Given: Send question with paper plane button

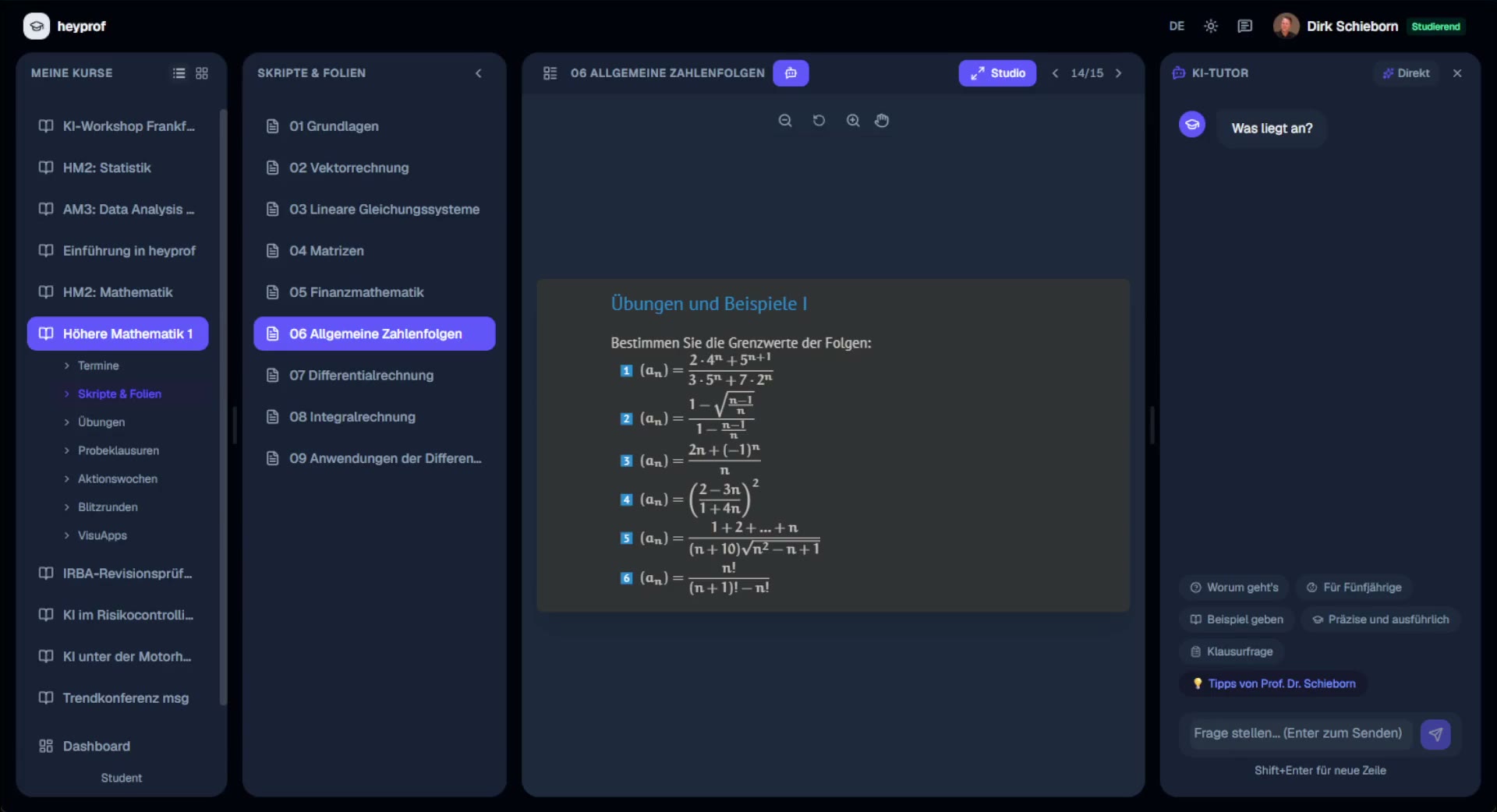Looking at the screenshot, I should point(1435,734).
